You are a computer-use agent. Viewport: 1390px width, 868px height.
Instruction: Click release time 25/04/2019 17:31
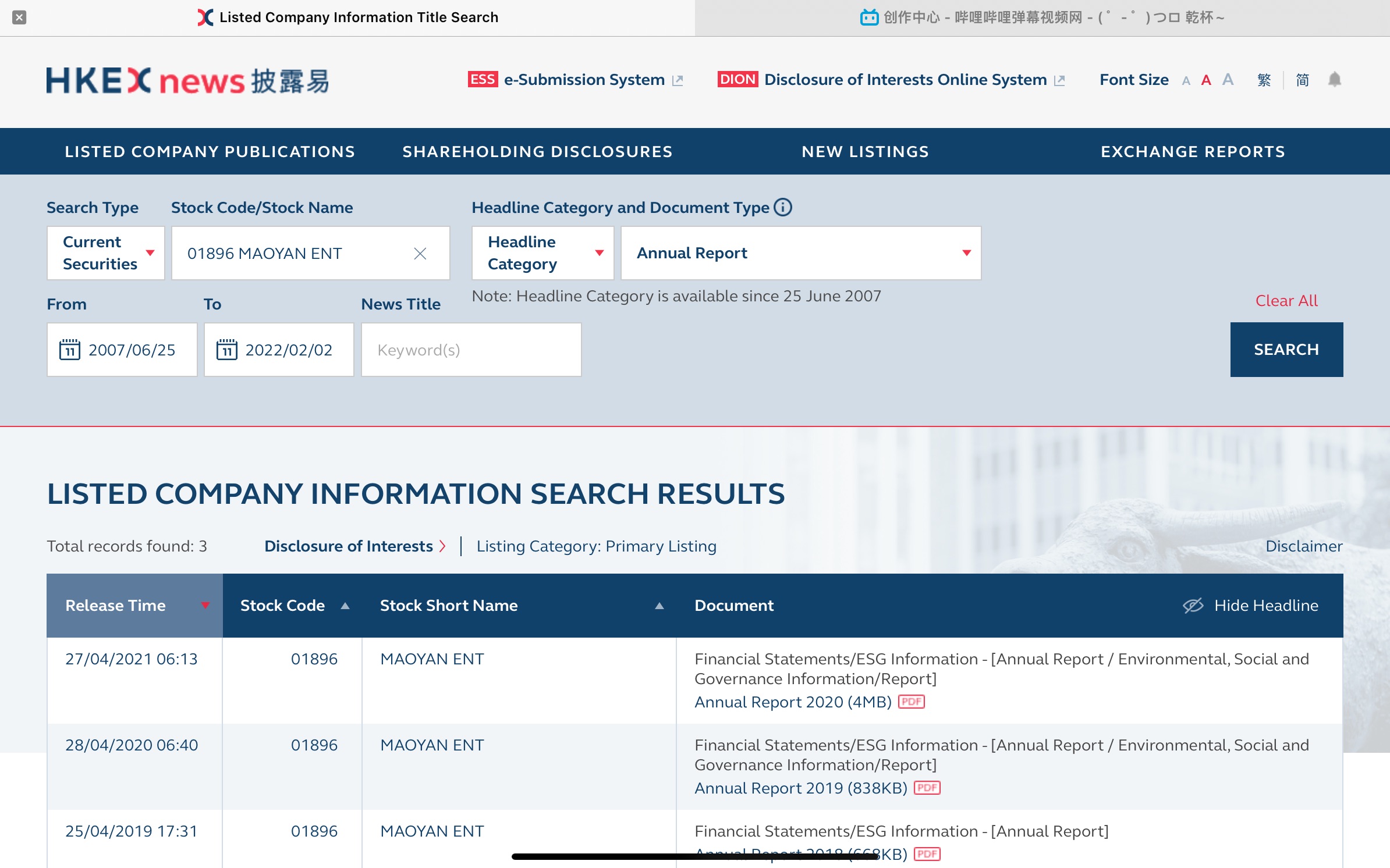tap(132, 831)
